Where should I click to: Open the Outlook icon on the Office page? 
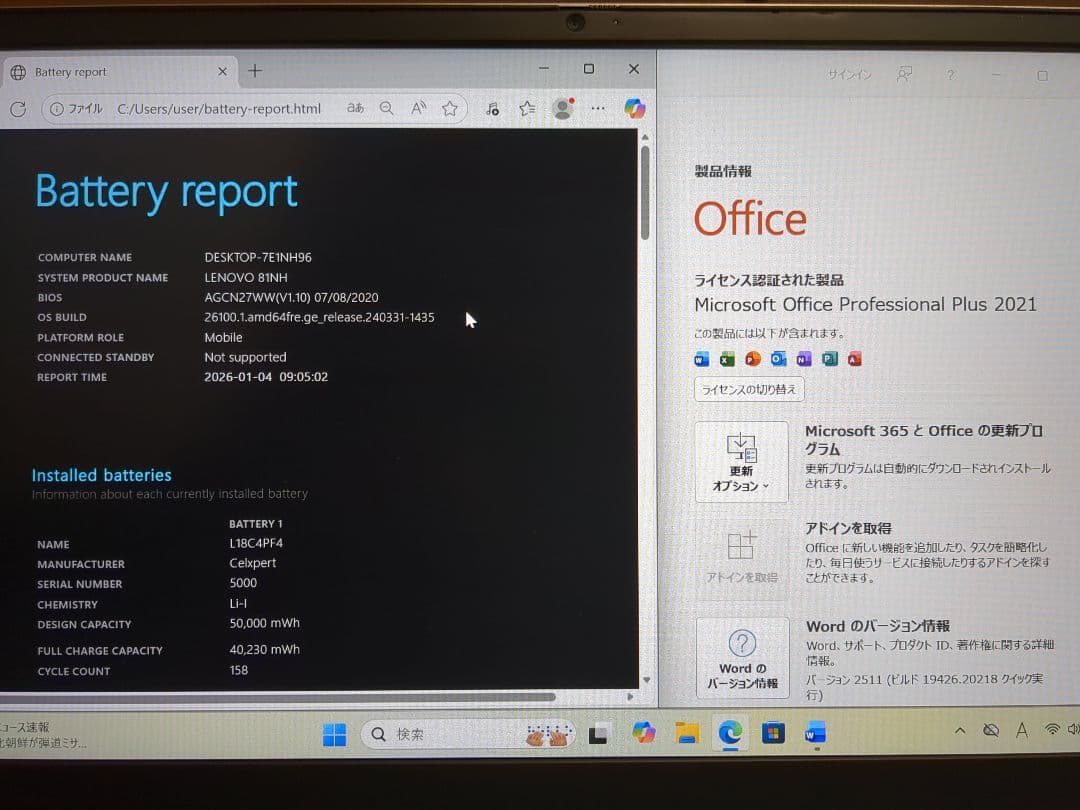(778, 358)
